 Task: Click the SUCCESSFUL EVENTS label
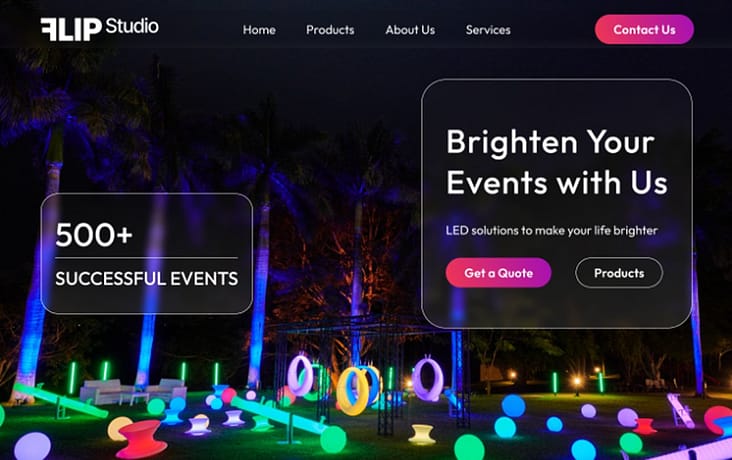coord(147,279)
